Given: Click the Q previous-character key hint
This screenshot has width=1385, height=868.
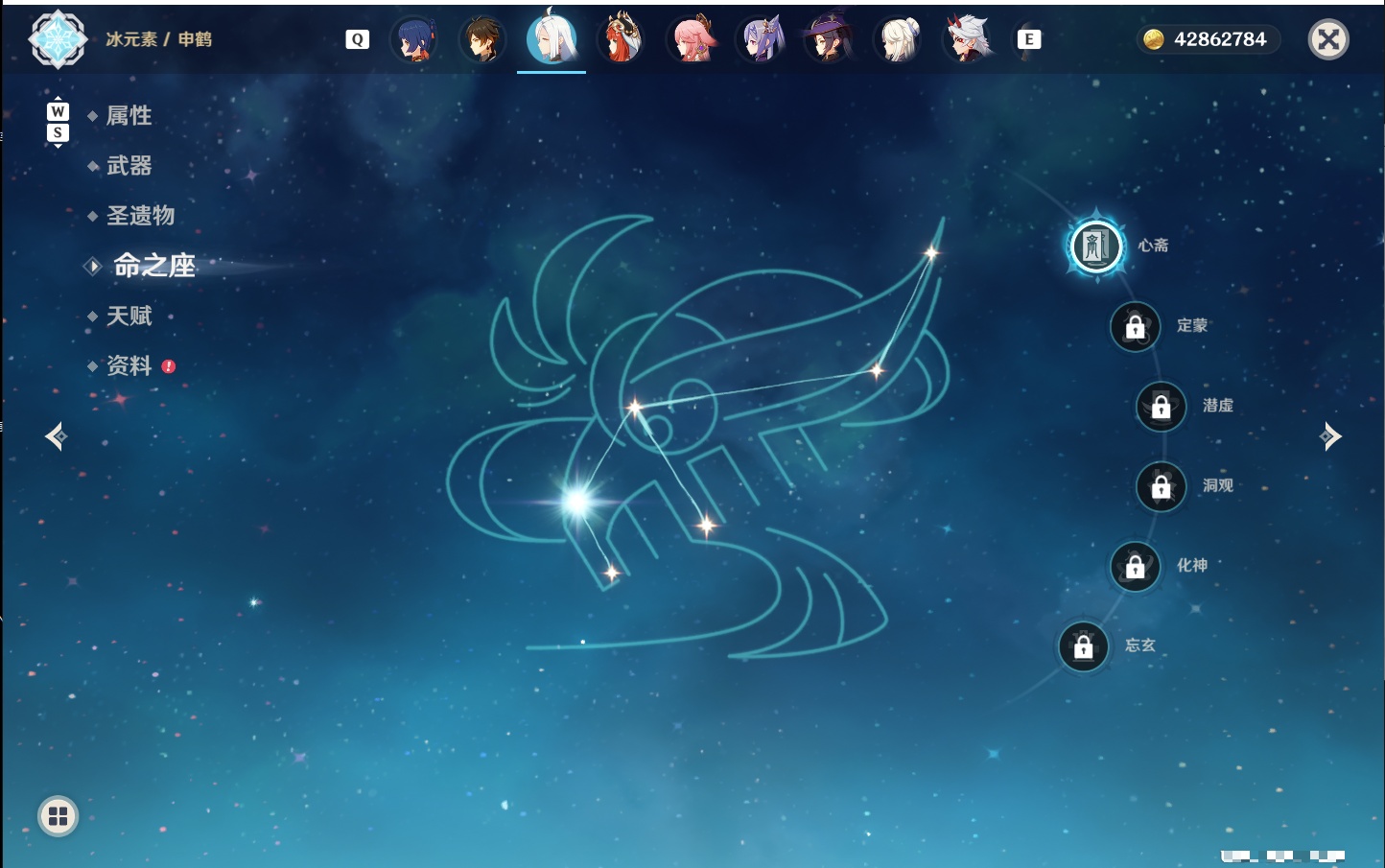Looking at the screenshot, I should point(357,39).
